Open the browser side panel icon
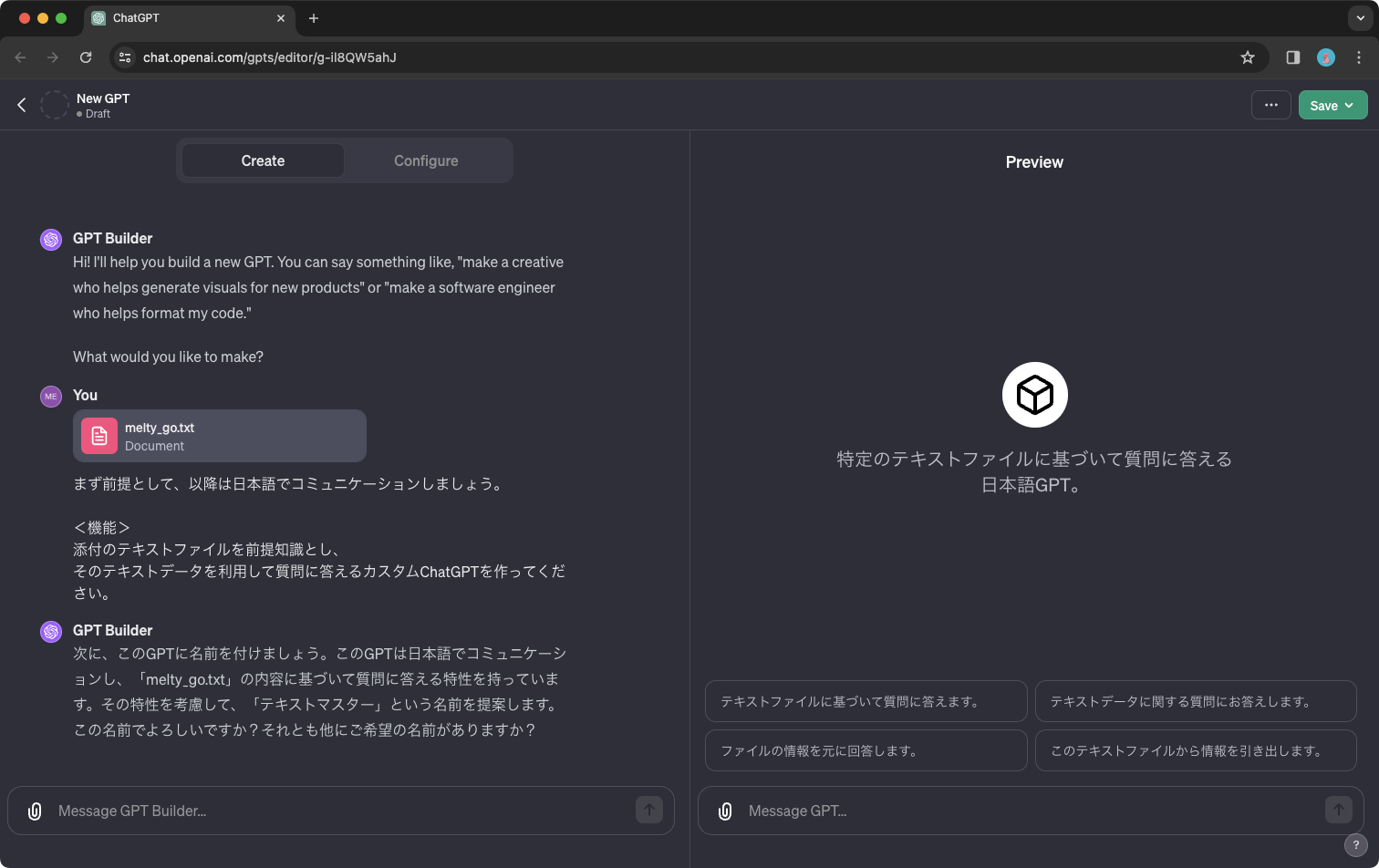This screenshot has width=1379, height=868. click(1291, 57)
